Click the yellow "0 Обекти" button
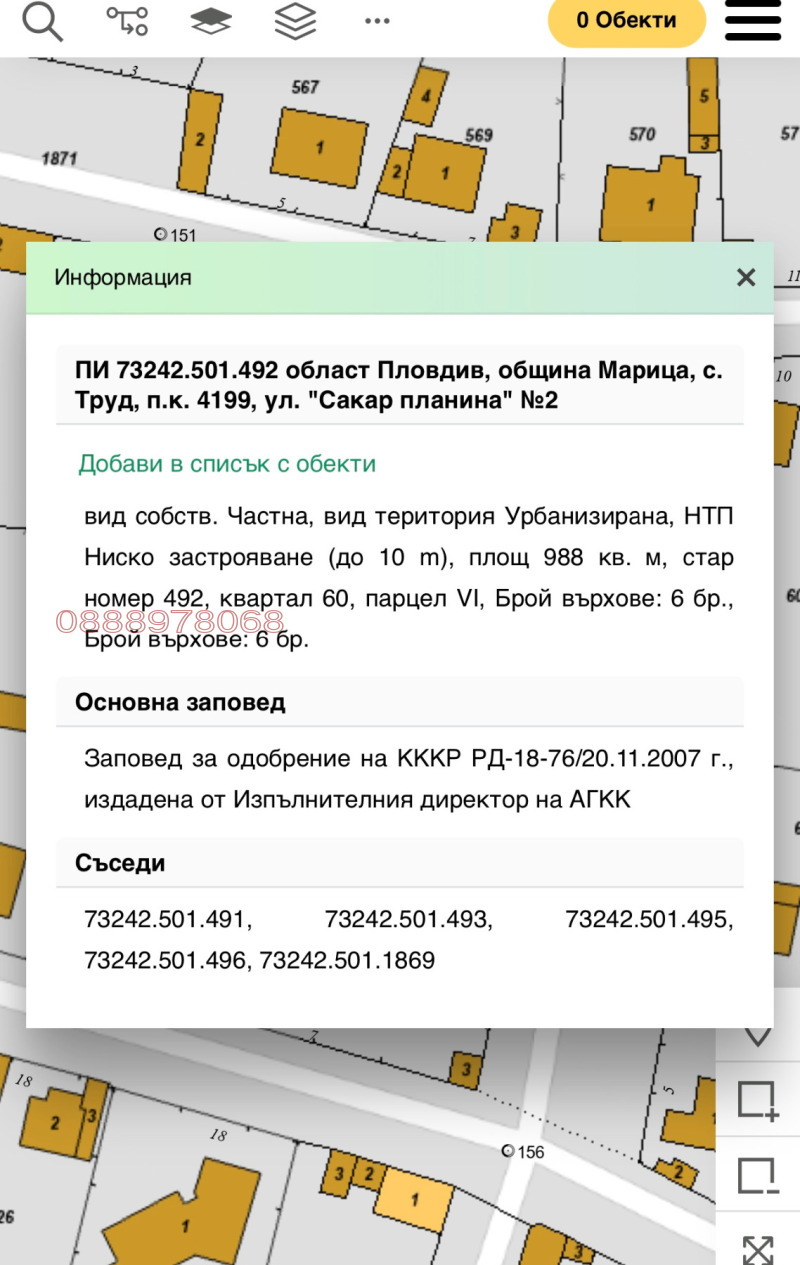This screenshot has height=1265, width=800. pos(626,21)
